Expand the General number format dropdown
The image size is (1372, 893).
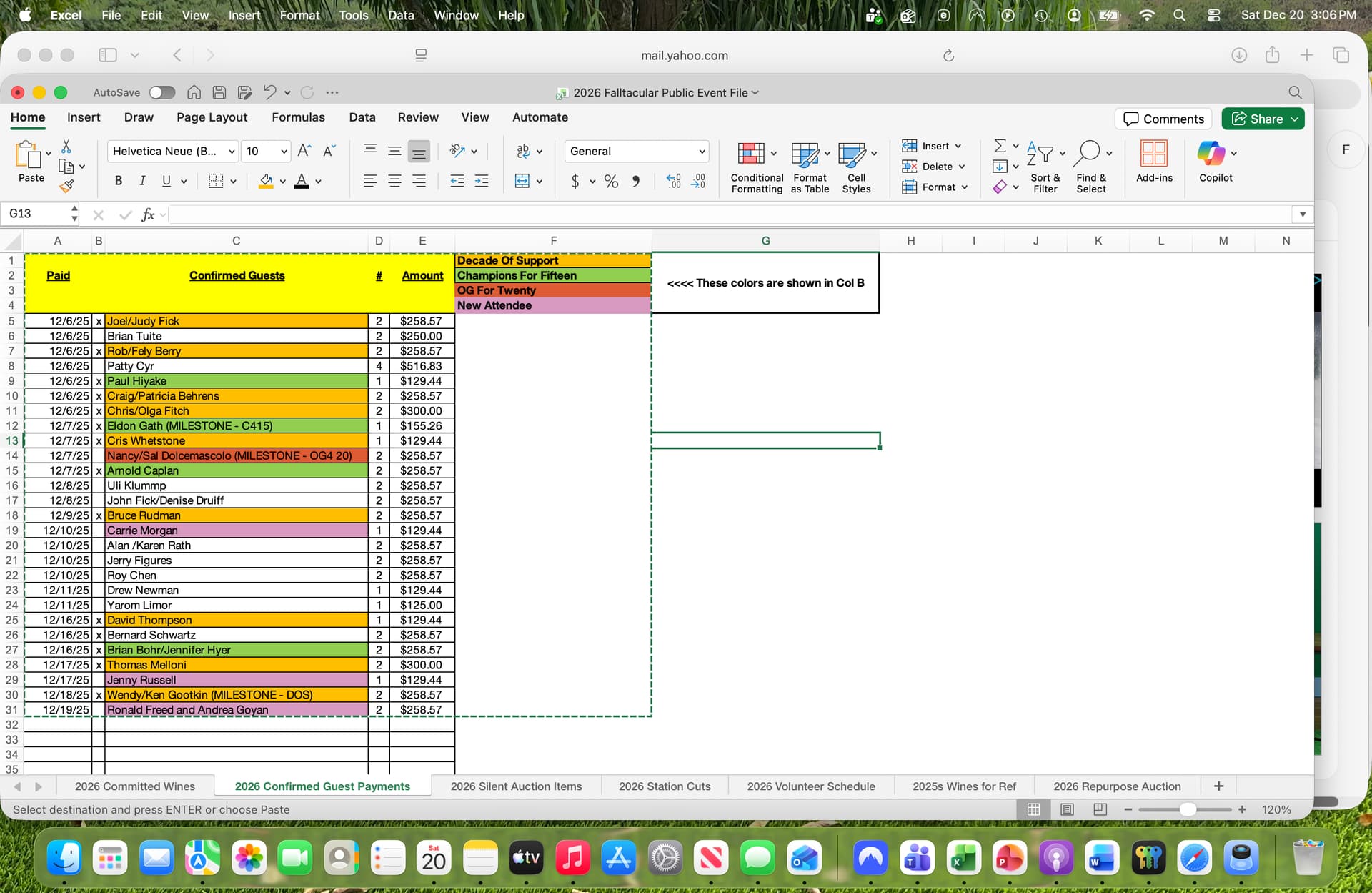pyautogui.click(x=702, y=152)
